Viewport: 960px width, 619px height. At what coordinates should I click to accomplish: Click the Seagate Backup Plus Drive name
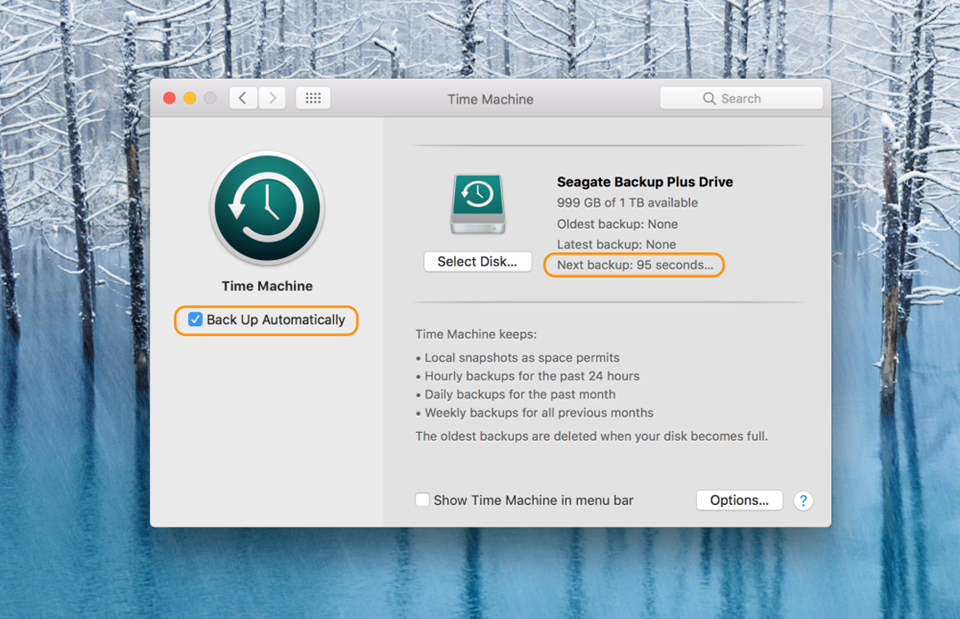[645, 182]
